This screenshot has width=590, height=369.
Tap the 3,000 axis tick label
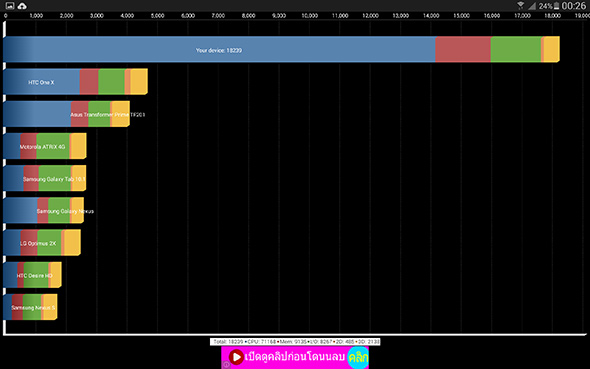[x=97, y=16]
